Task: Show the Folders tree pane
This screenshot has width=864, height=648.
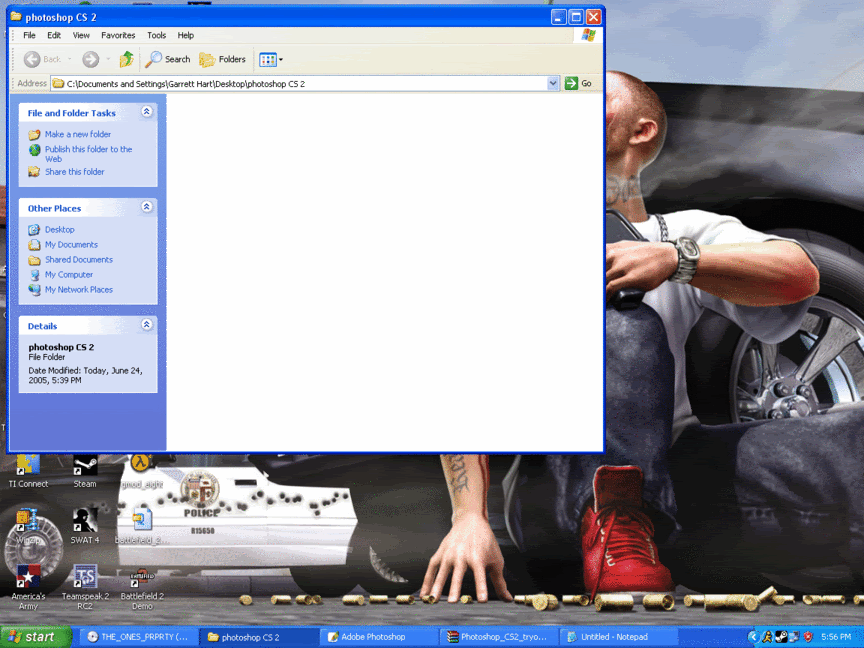Action: (x=223, y=59)
